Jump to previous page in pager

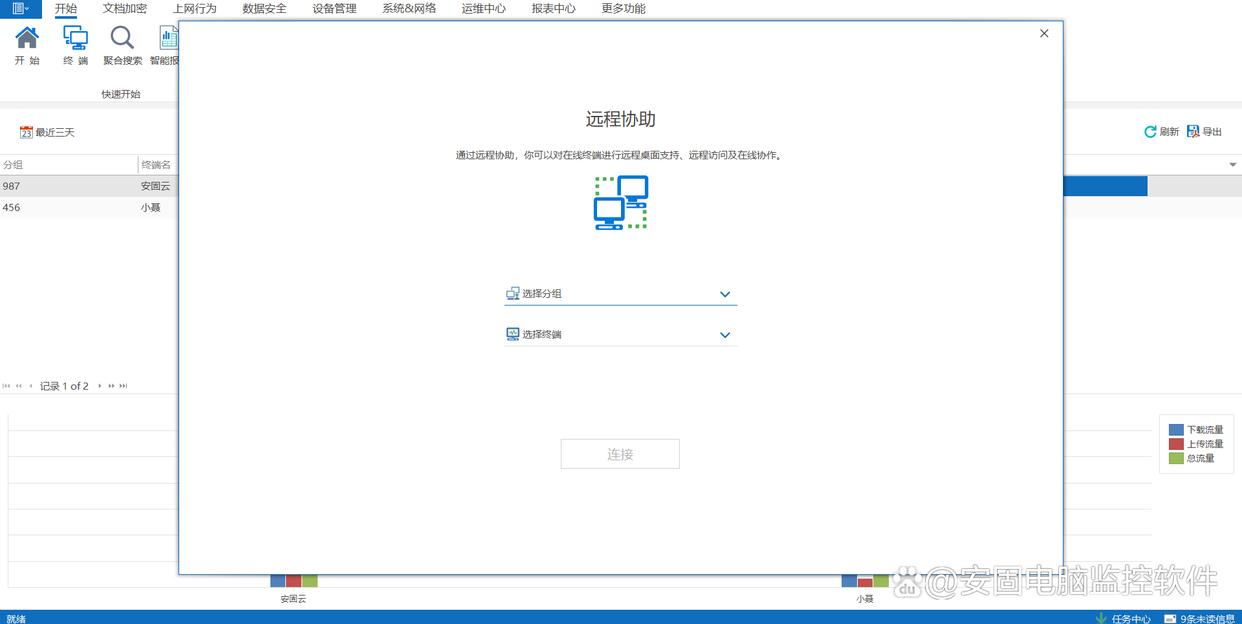click(x=19, y=386)
